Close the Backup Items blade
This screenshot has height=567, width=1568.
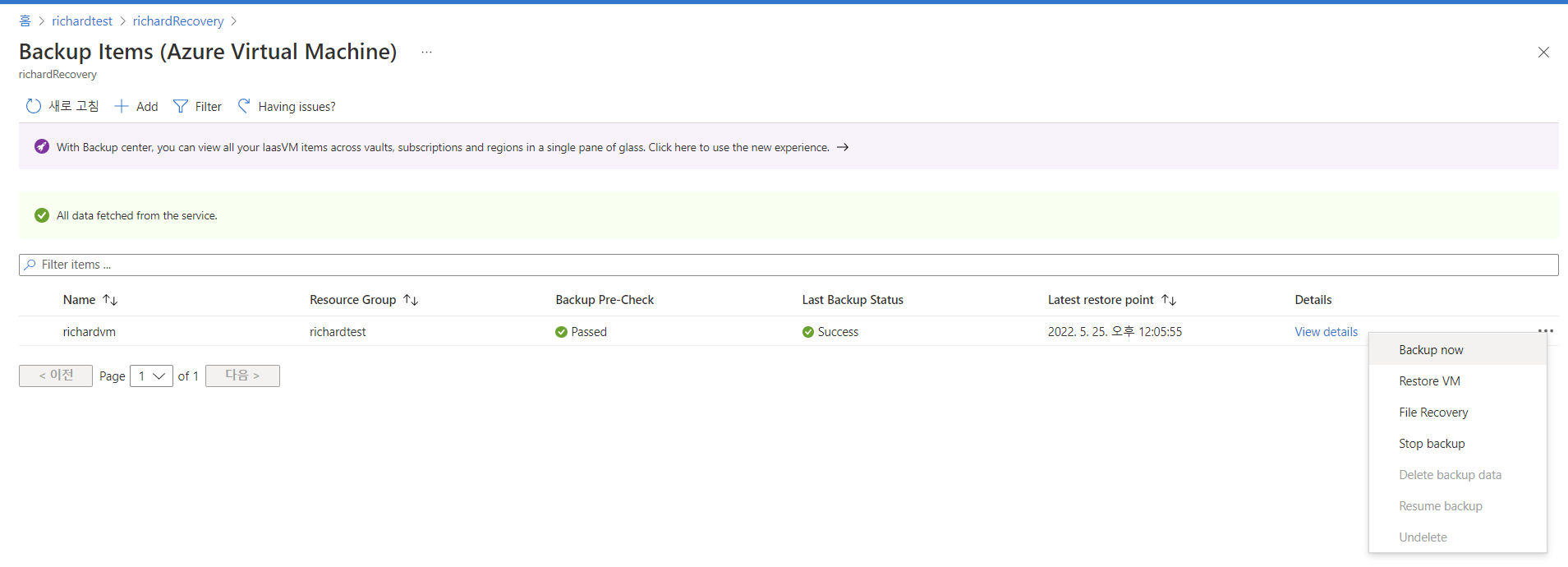click(x=1543, y=52)
